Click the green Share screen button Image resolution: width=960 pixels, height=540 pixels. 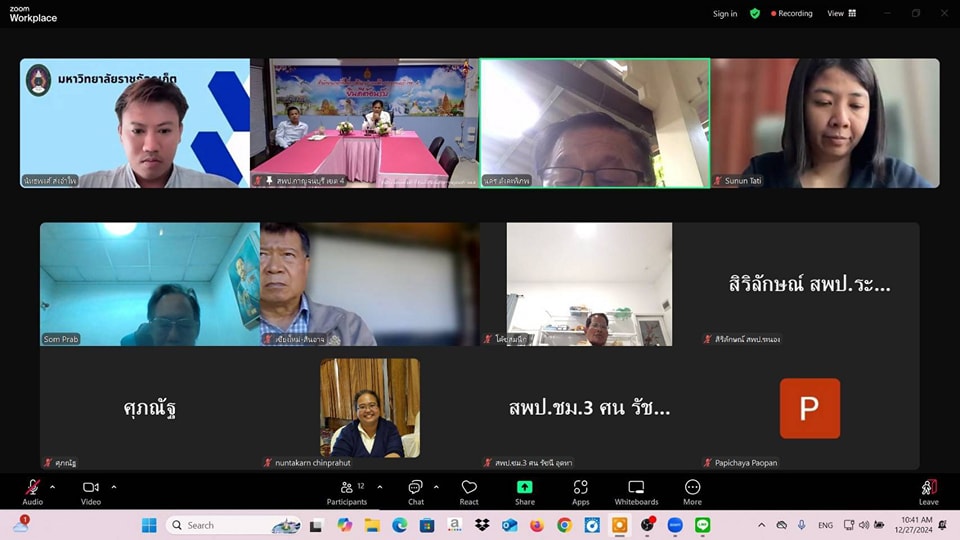(x=525, y=492)
